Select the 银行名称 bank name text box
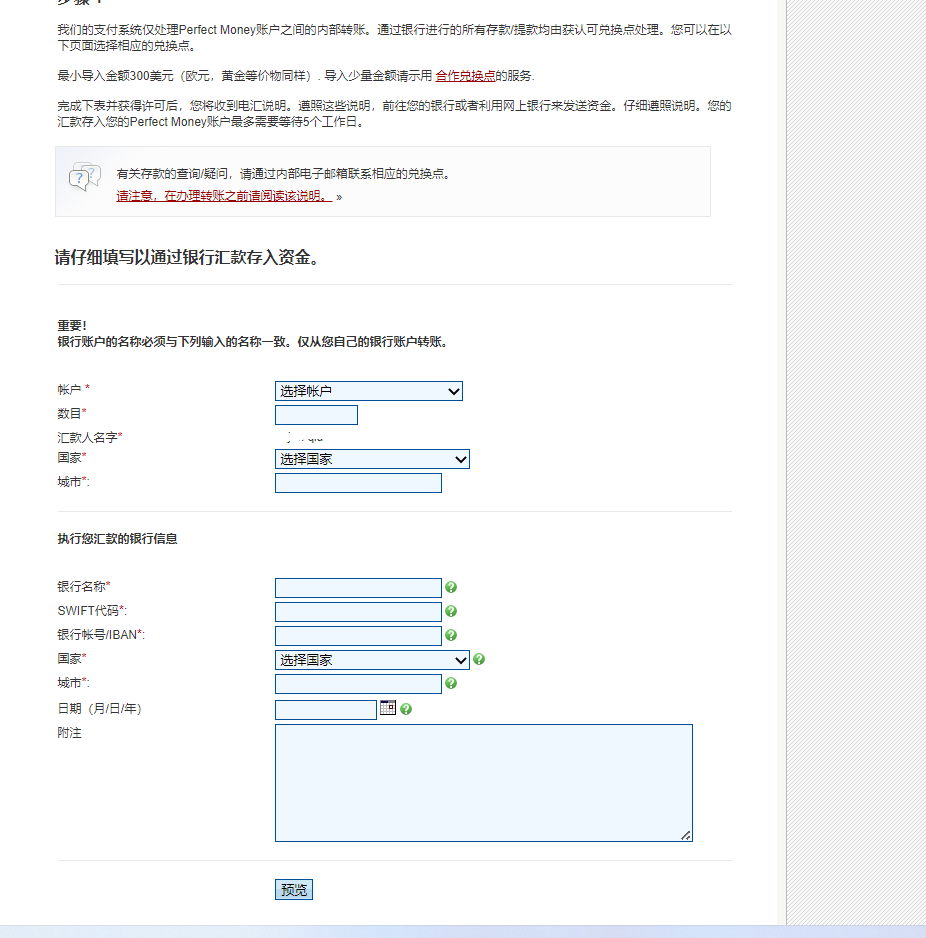The width and height of the screenshot is (926, 938). coord(358,588)
